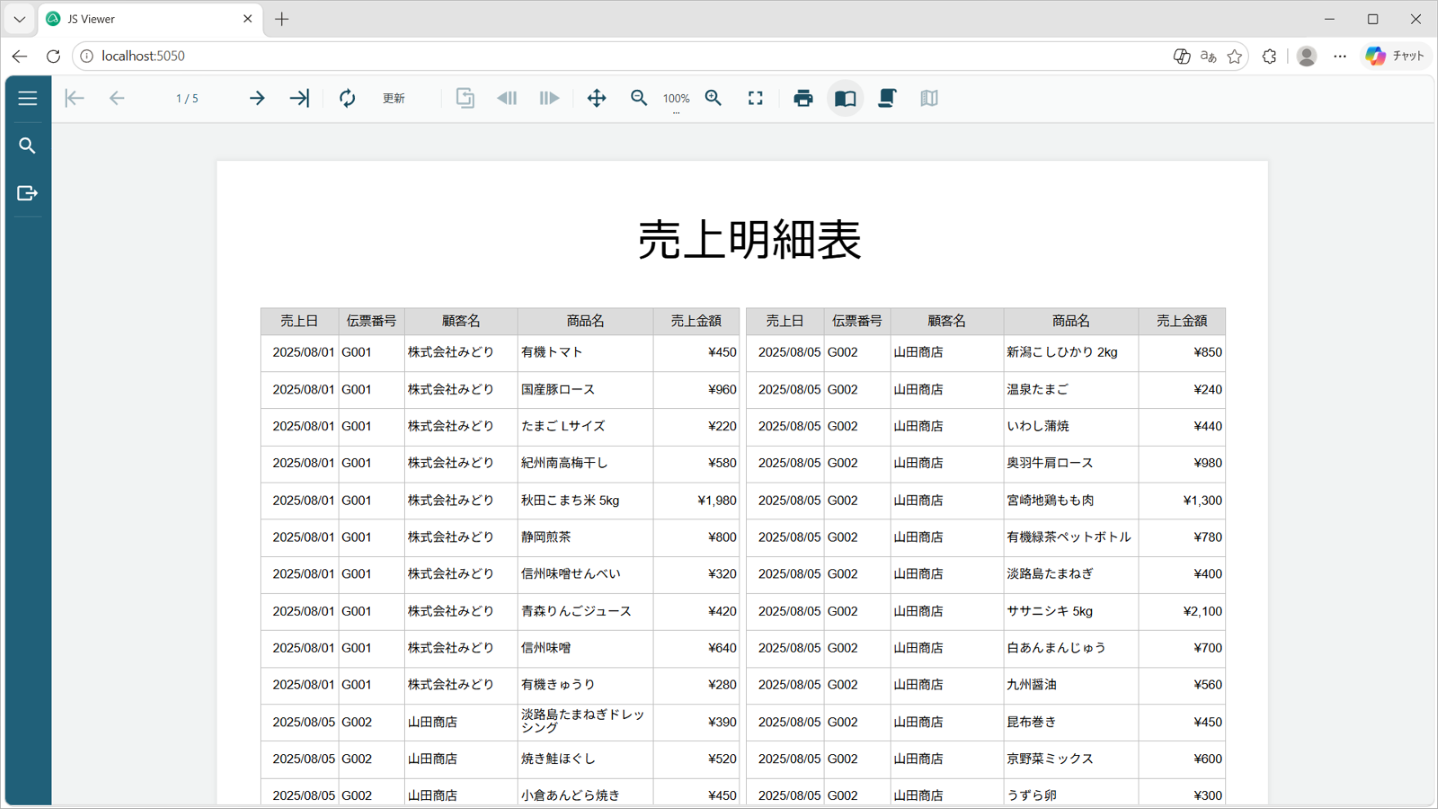Select the 京野菜ミックス cell
1438x809 pixels.
[x=1071, y=759]
